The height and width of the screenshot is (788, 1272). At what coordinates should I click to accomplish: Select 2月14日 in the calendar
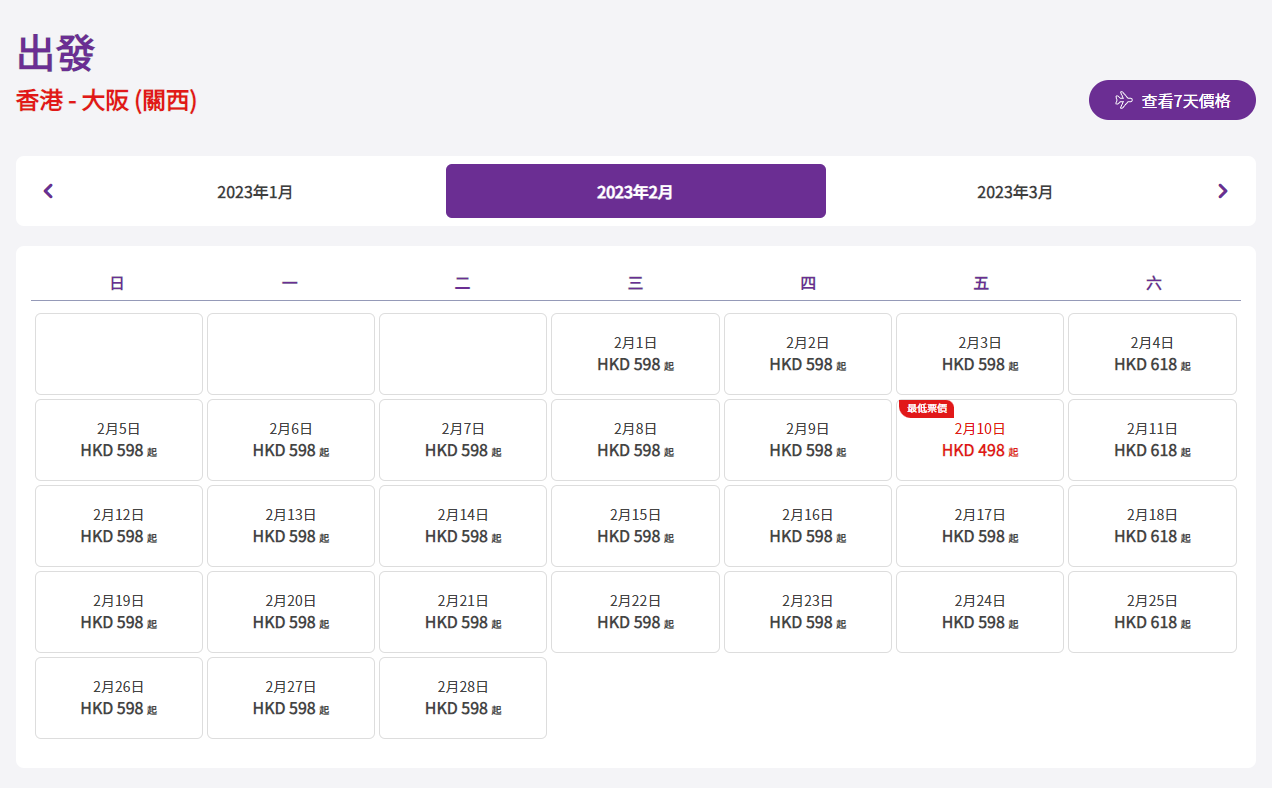[x=463, y=526]
